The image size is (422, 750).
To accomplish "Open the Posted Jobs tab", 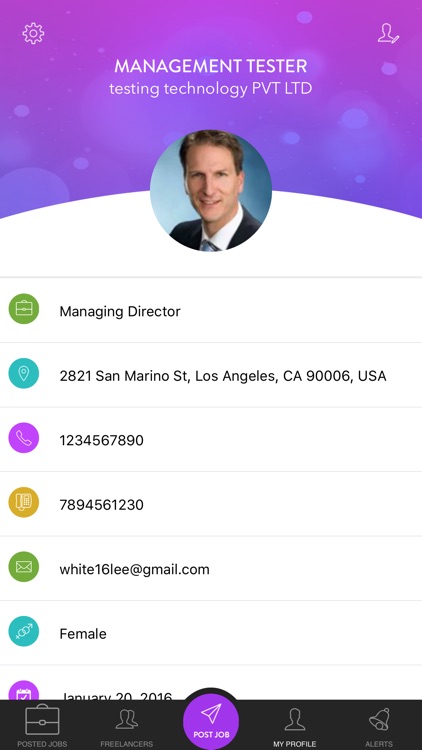I will 42,726.
